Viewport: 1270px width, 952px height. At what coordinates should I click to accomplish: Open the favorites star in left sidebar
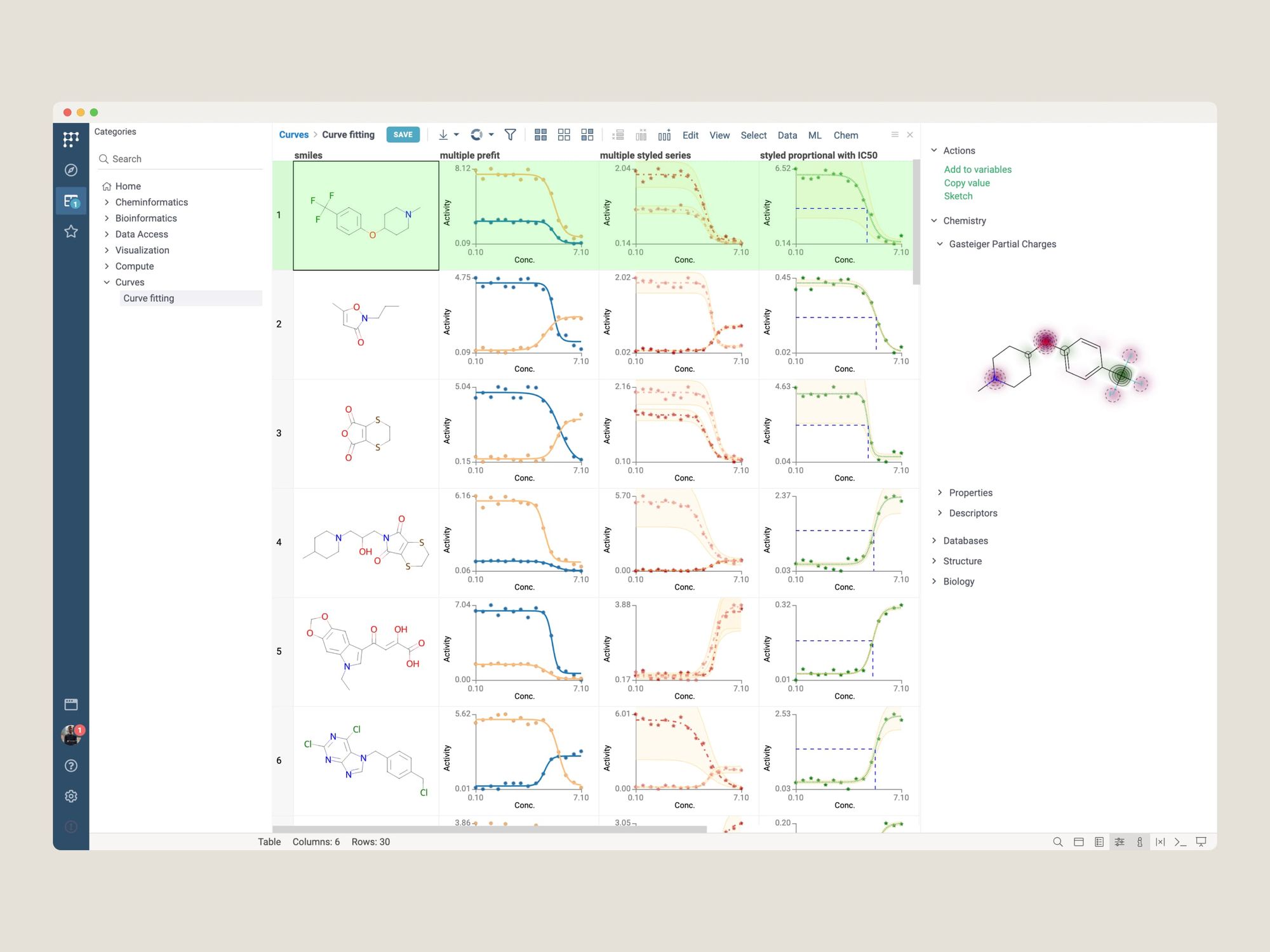pyautogui.click(x=71, y=232)
